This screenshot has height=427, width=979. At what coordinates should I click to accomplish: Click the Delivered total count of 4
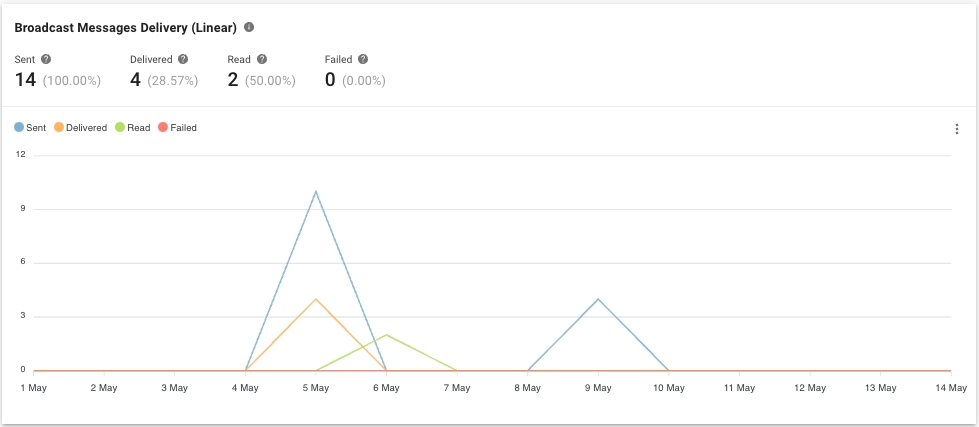[x=136, y=80]
